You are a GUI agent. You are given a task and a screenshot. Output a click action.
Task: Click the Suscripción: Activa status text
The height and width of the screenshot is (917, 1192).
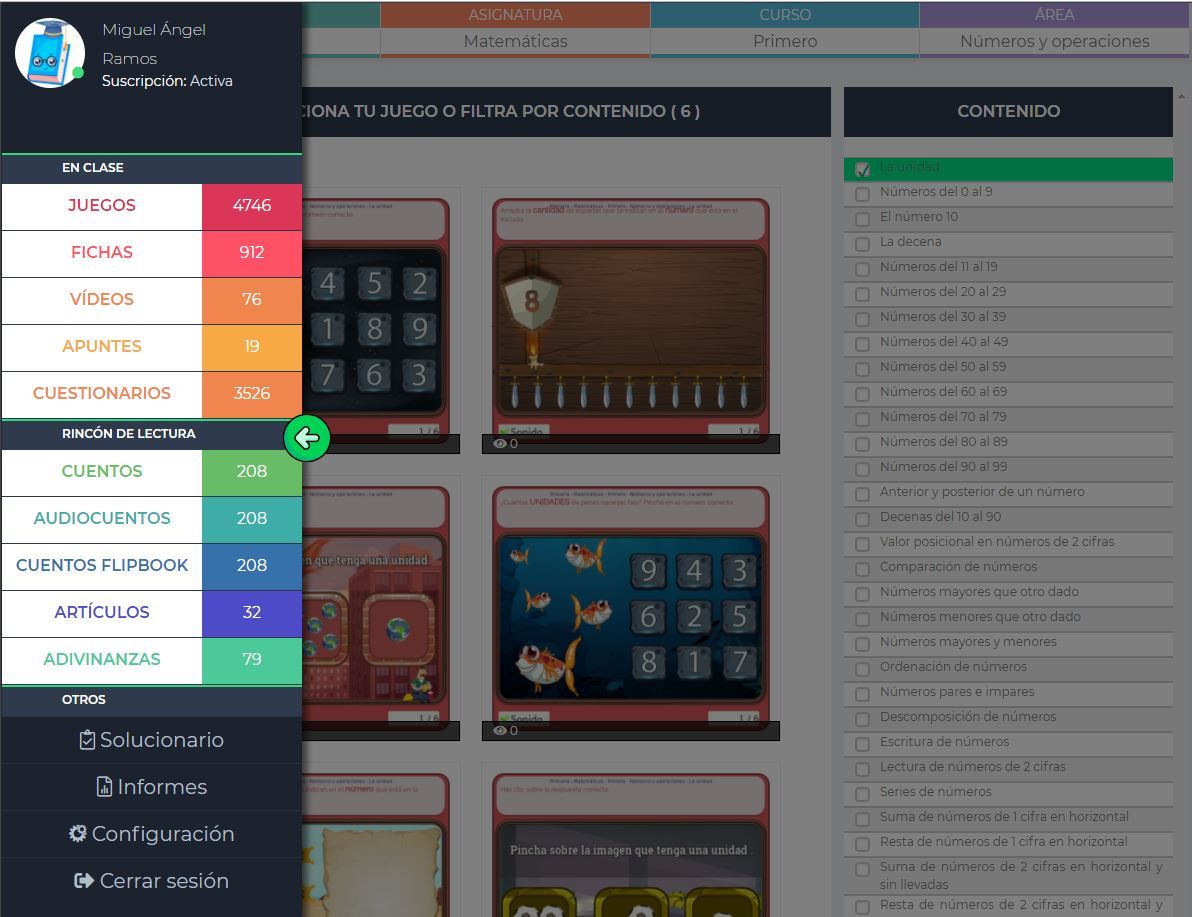(x=167, y=81)
